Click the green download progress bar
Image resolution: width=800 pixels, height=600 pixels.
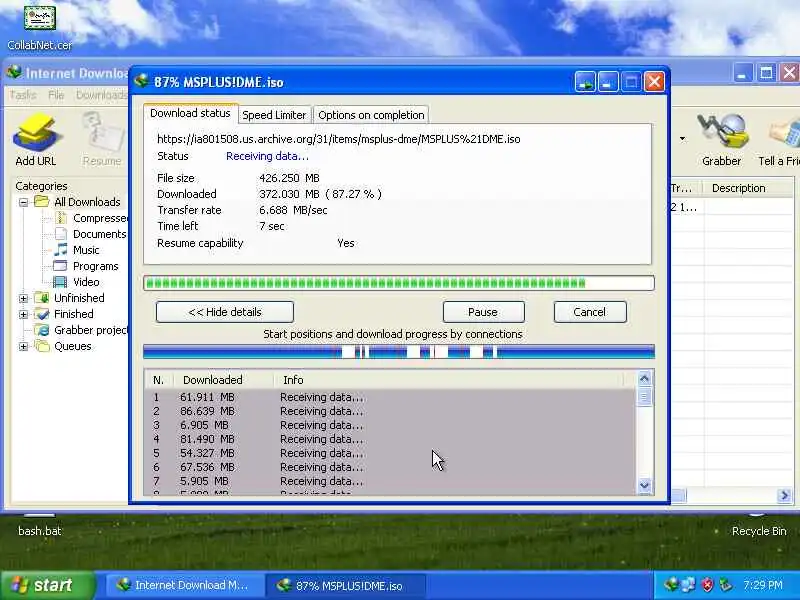tap(399, 283)
